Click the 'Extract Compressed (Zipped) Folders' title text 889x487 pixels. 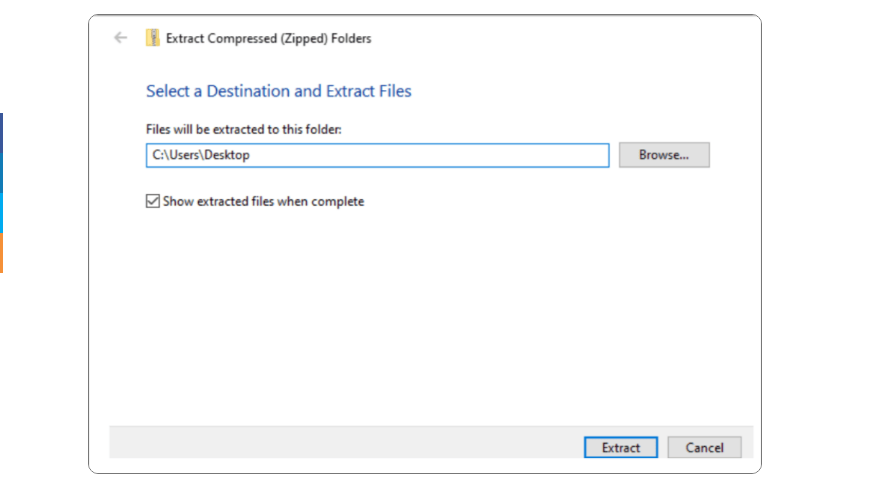[x=268, y=39]
